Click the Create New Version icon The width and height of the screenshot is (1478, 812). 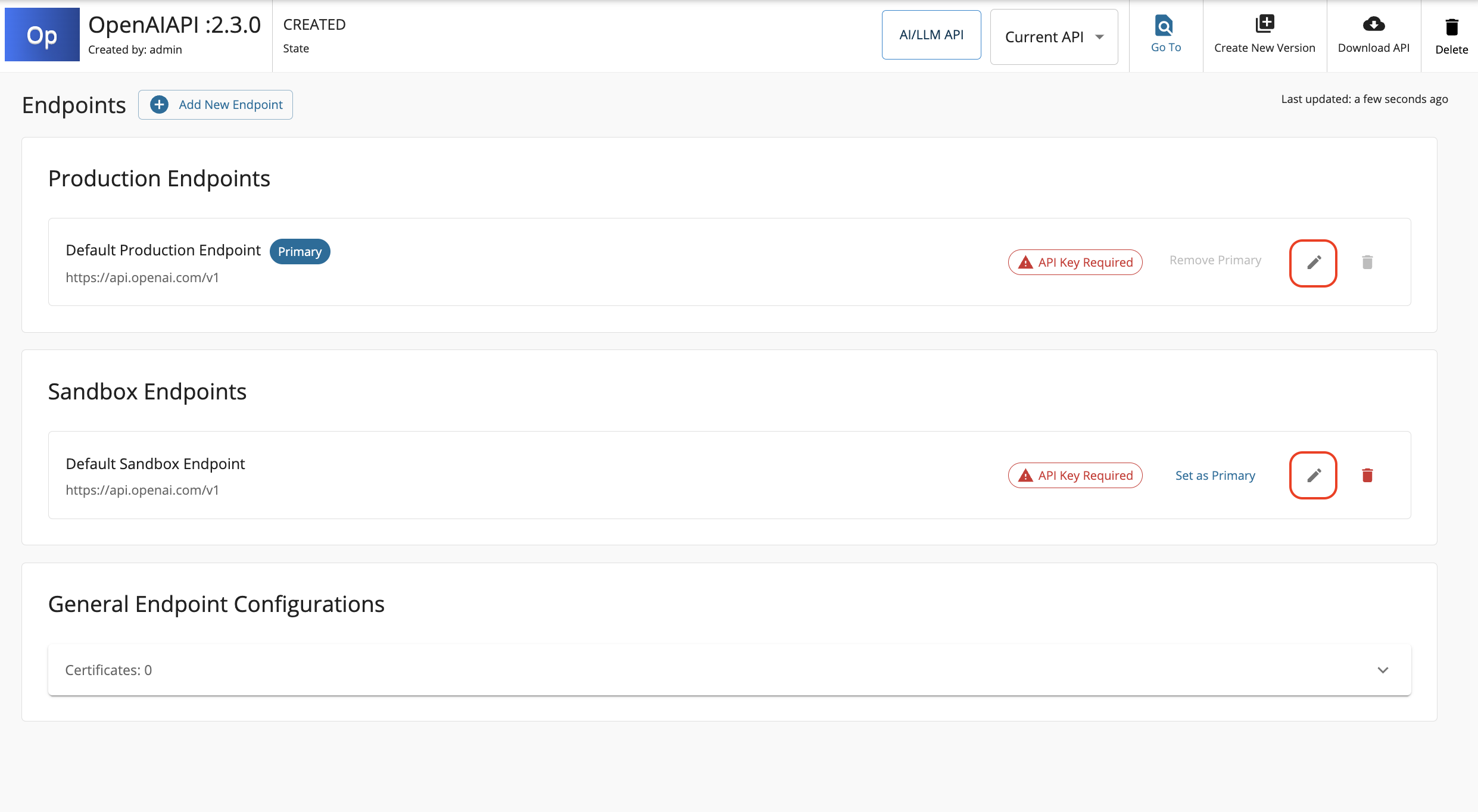tap(1264, 24)
